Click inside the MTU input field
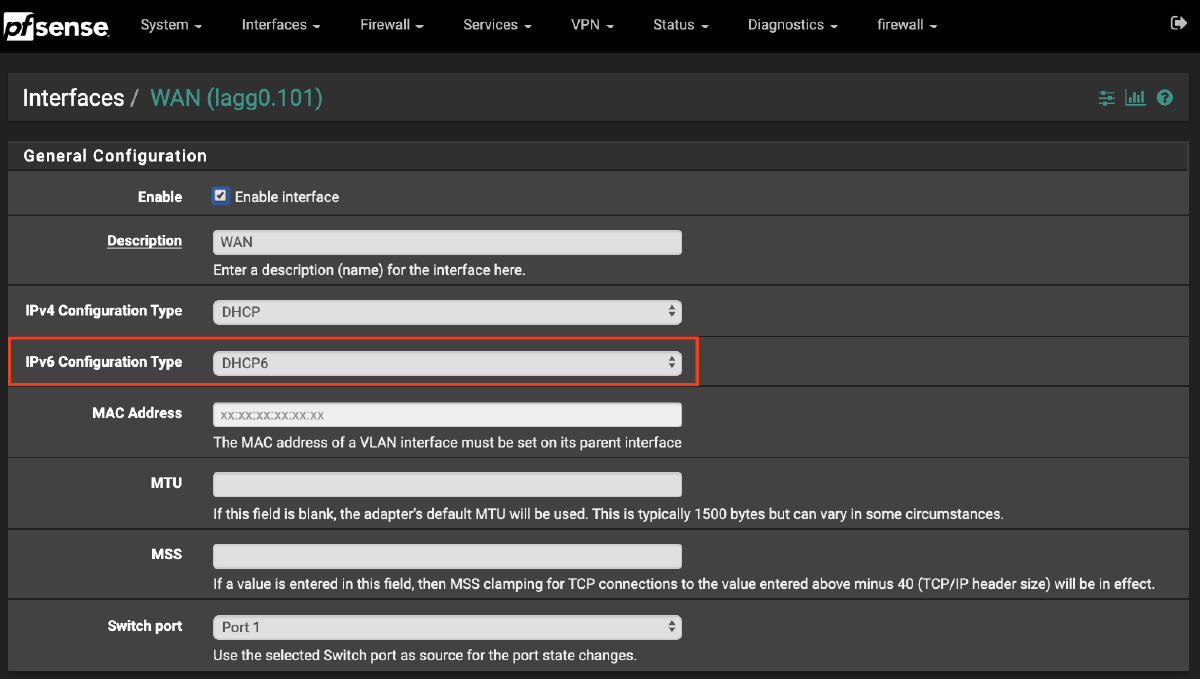This screenshot has width=1200, height=679. coord(446,484)
